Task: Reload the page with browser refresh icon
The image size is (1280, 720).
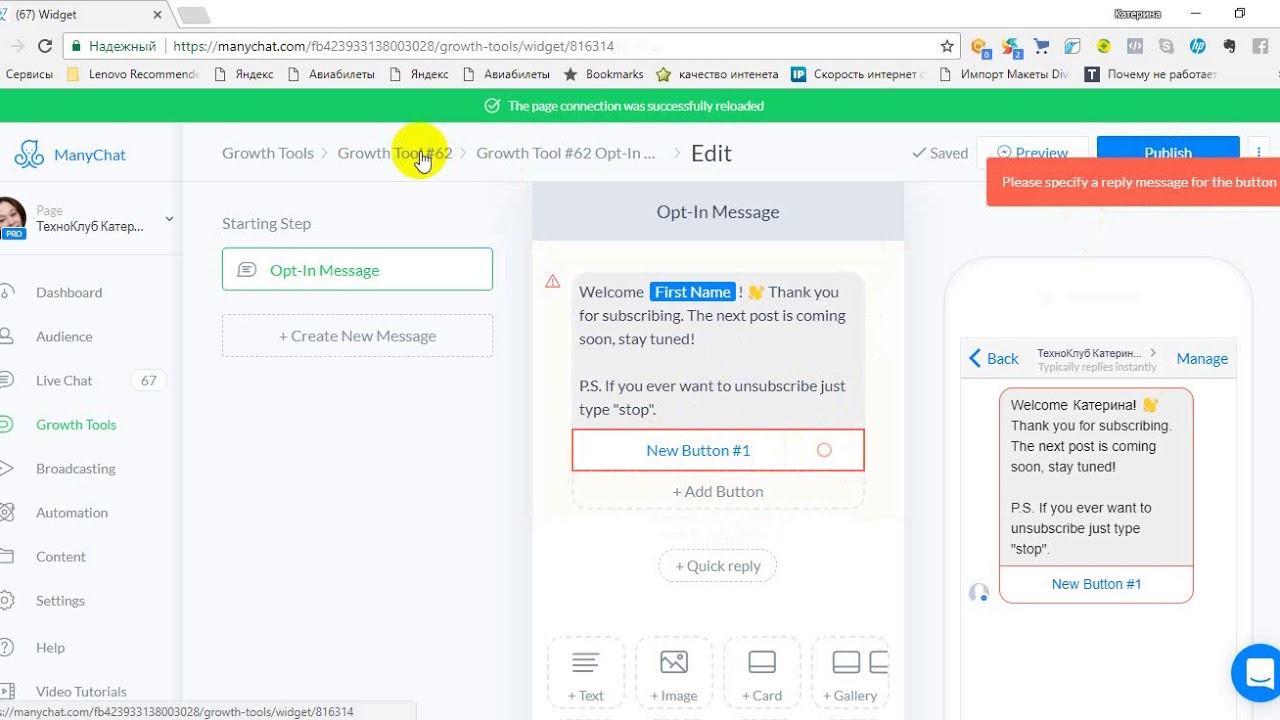Action: pos(44,46)
